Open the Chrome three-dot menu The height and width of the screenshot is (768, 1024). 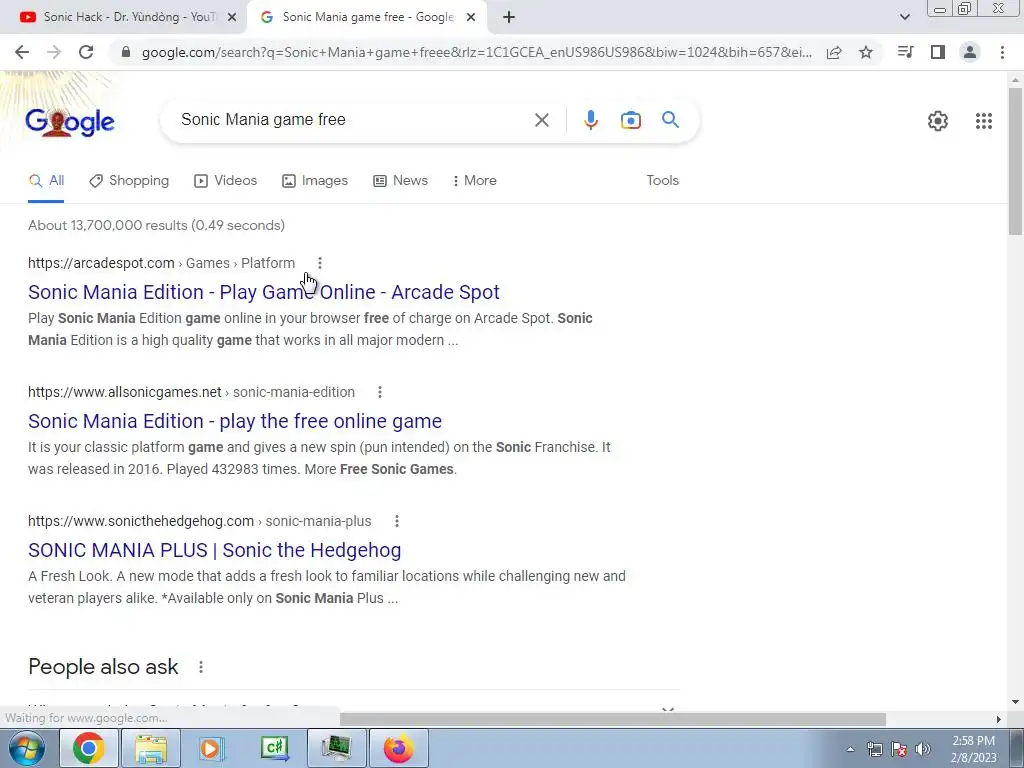(x=1002, y=52)
